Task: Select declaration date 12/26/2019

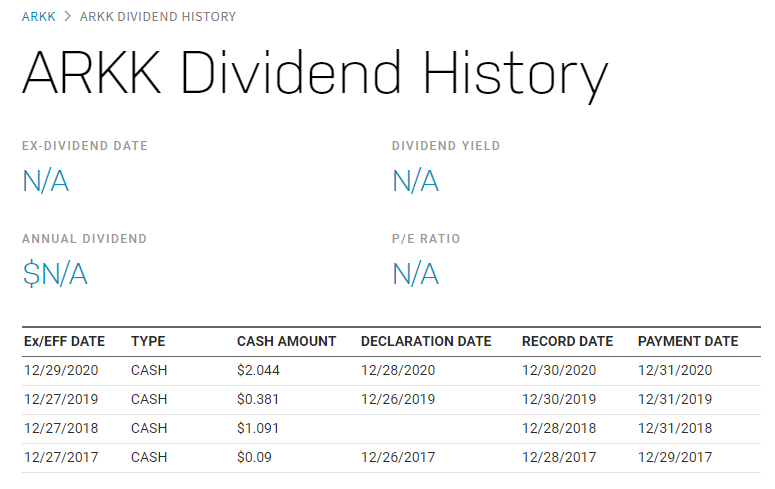Action: coord(398,400)
